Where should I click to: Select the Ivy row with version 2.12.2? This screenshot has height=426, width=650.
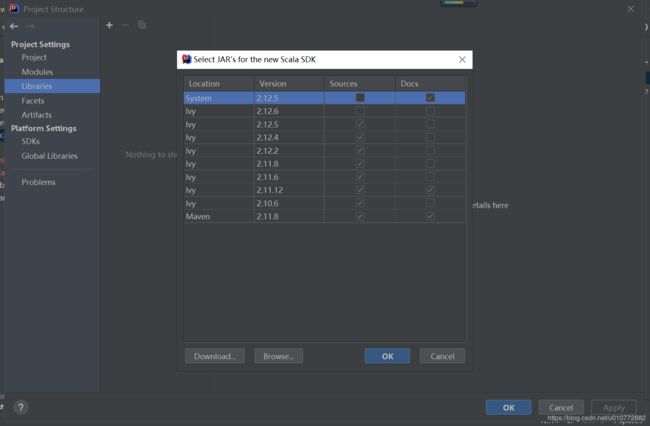point(324,150)
